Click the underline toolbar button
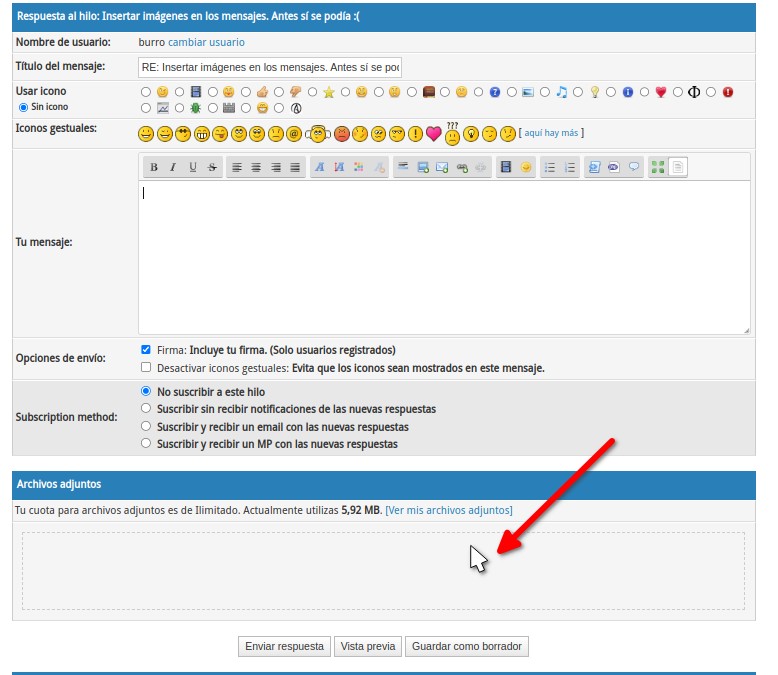Image resolution: width=778 pixels, height=675 pixels. click(x=193, y=168)
